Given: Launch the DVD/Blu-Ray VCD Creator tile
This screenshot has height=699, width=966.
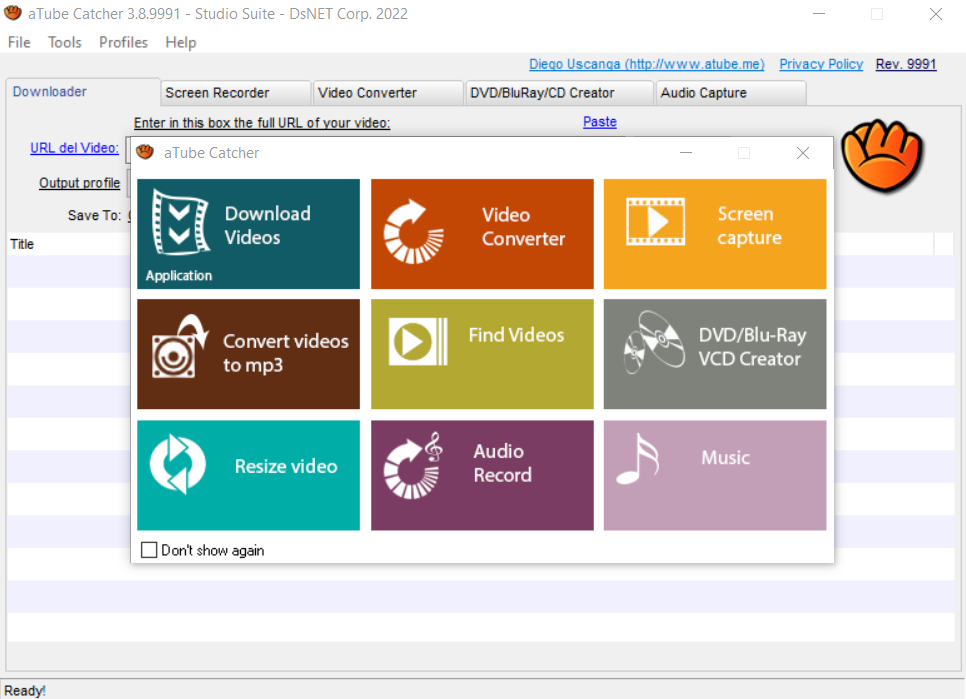Looking at the screenshot, I should coord(715,354).
